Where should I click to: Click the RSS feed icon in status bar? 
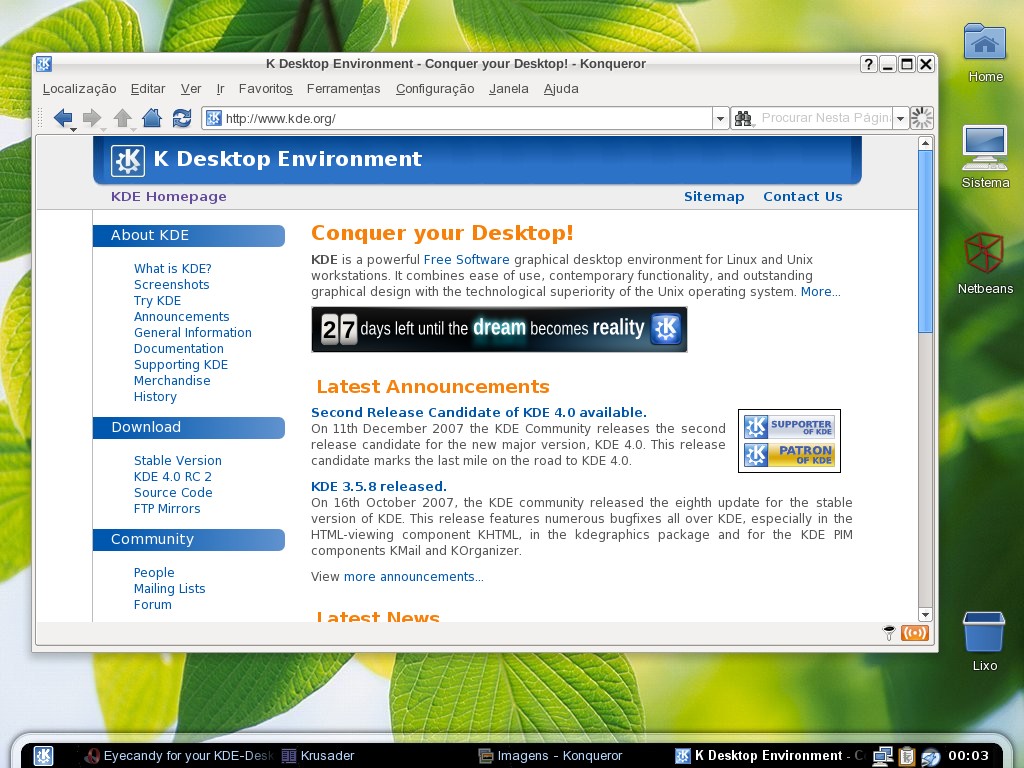[914, 633]
